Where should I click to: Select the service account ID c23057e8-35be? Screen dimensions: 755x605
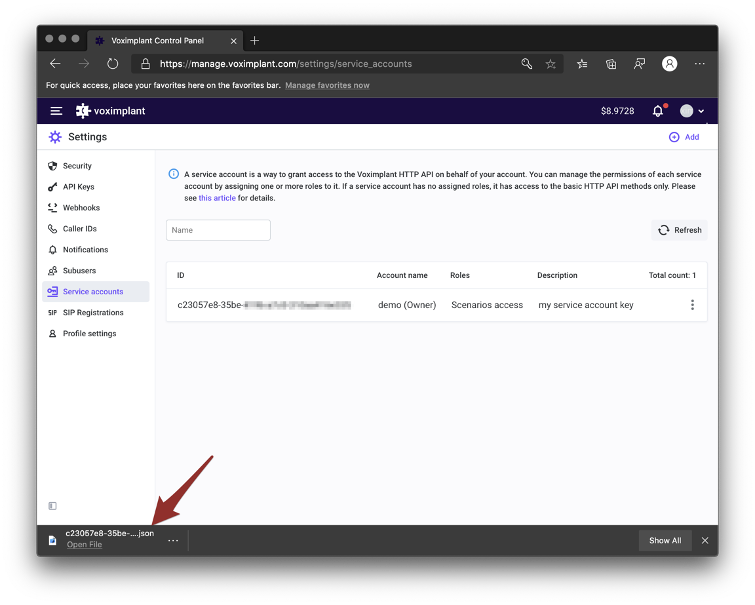[264, 305]
